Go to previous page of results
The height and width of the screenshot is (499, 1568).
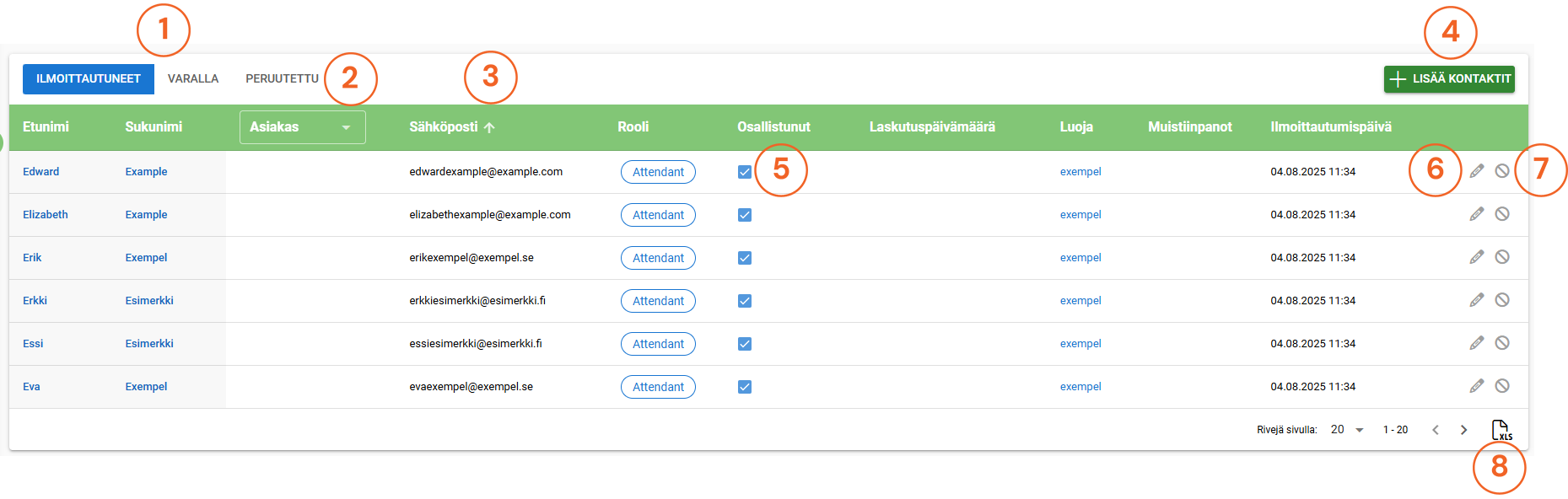tap(1436, 430)
